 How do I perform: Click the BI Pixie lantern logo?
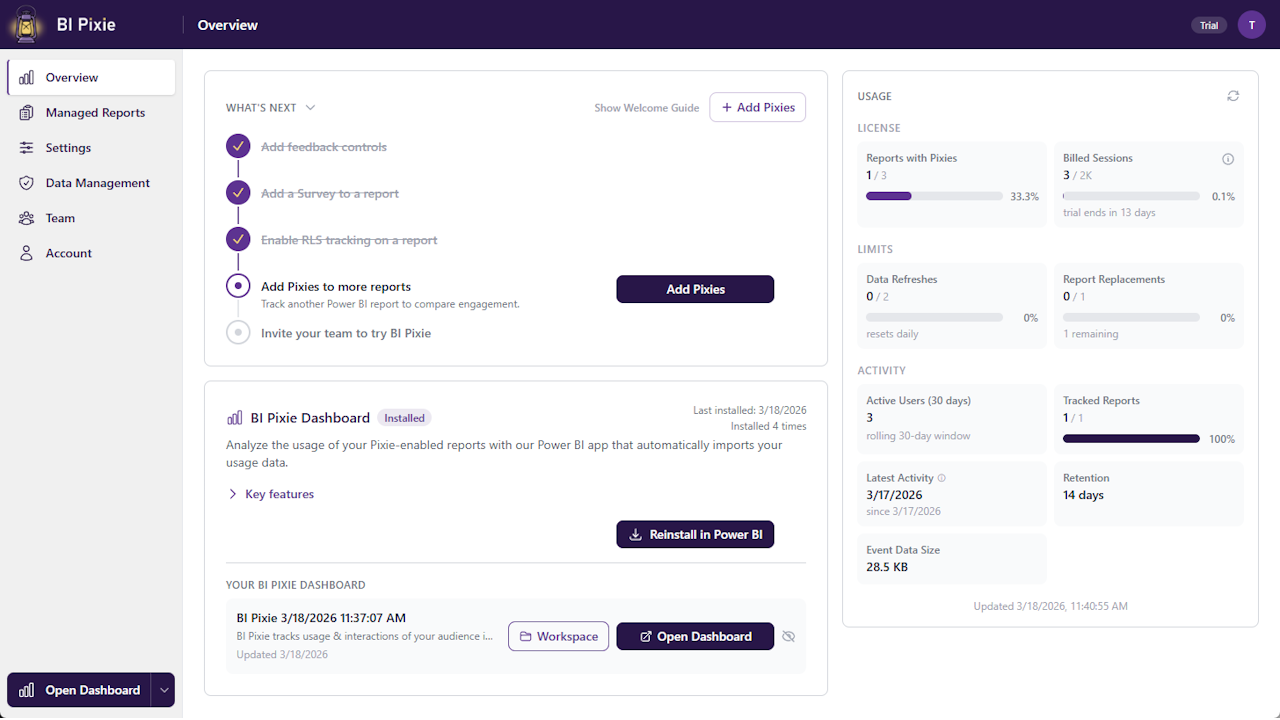pyautogui.click(x=24, y=24)
